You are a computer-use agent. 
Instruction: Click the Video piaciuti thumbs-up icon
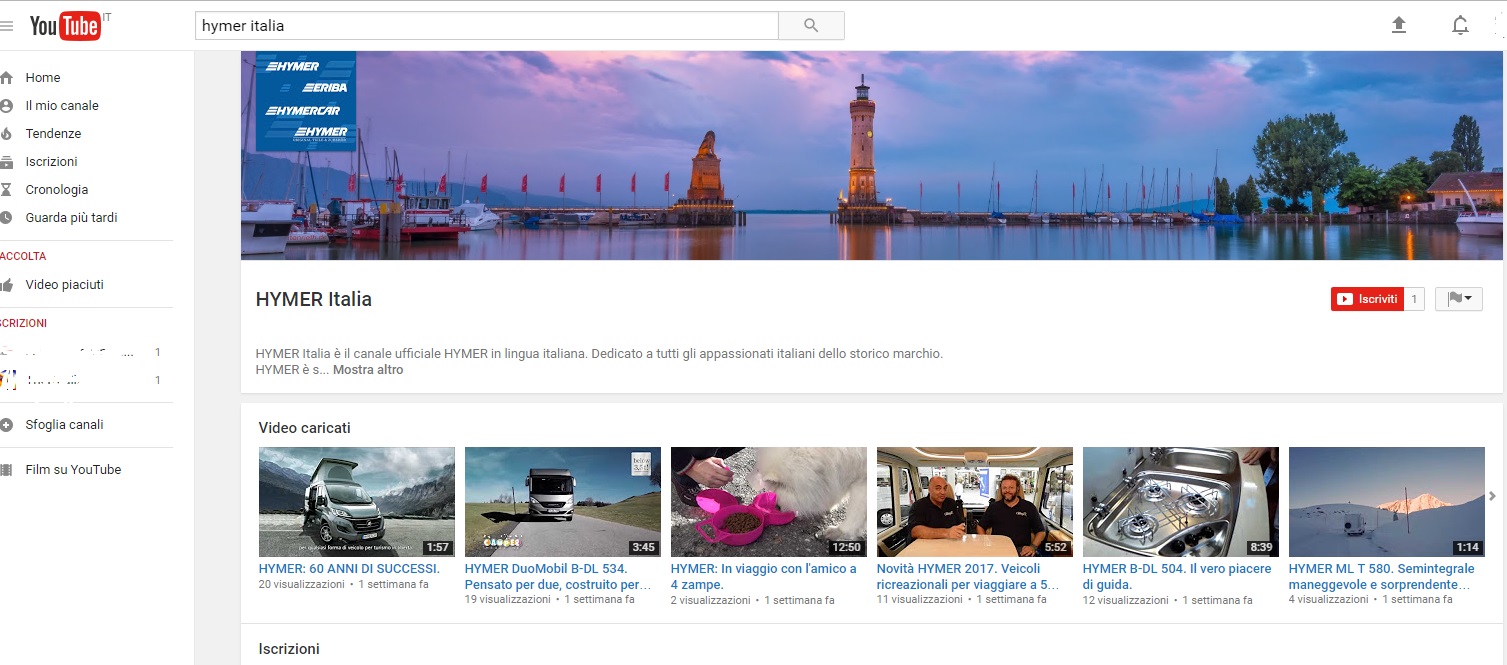6,285
